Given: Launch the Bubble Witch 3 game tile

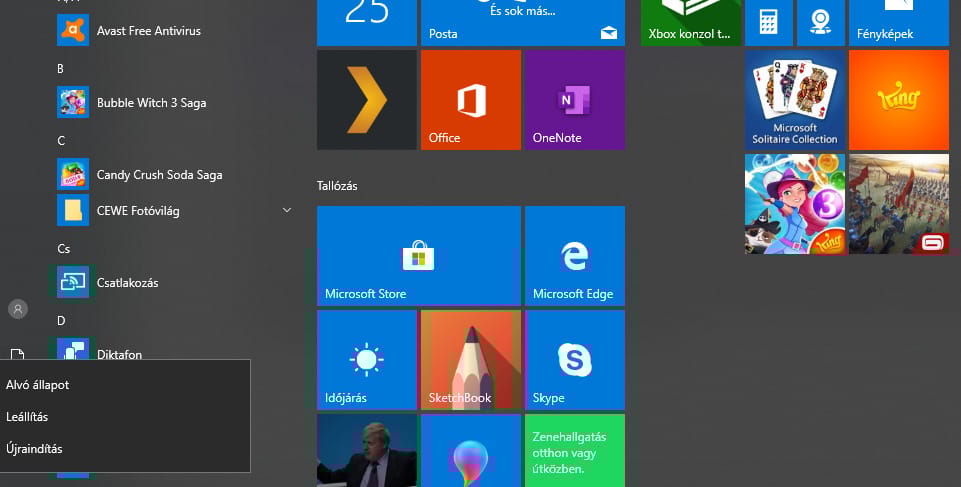Looking at the screenshot, I should [795, 204].
